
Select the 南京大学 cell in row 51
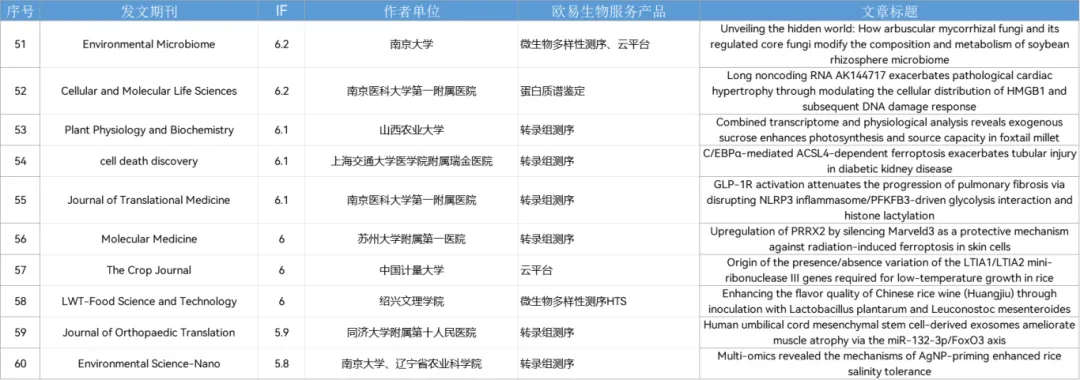[411, 44]
